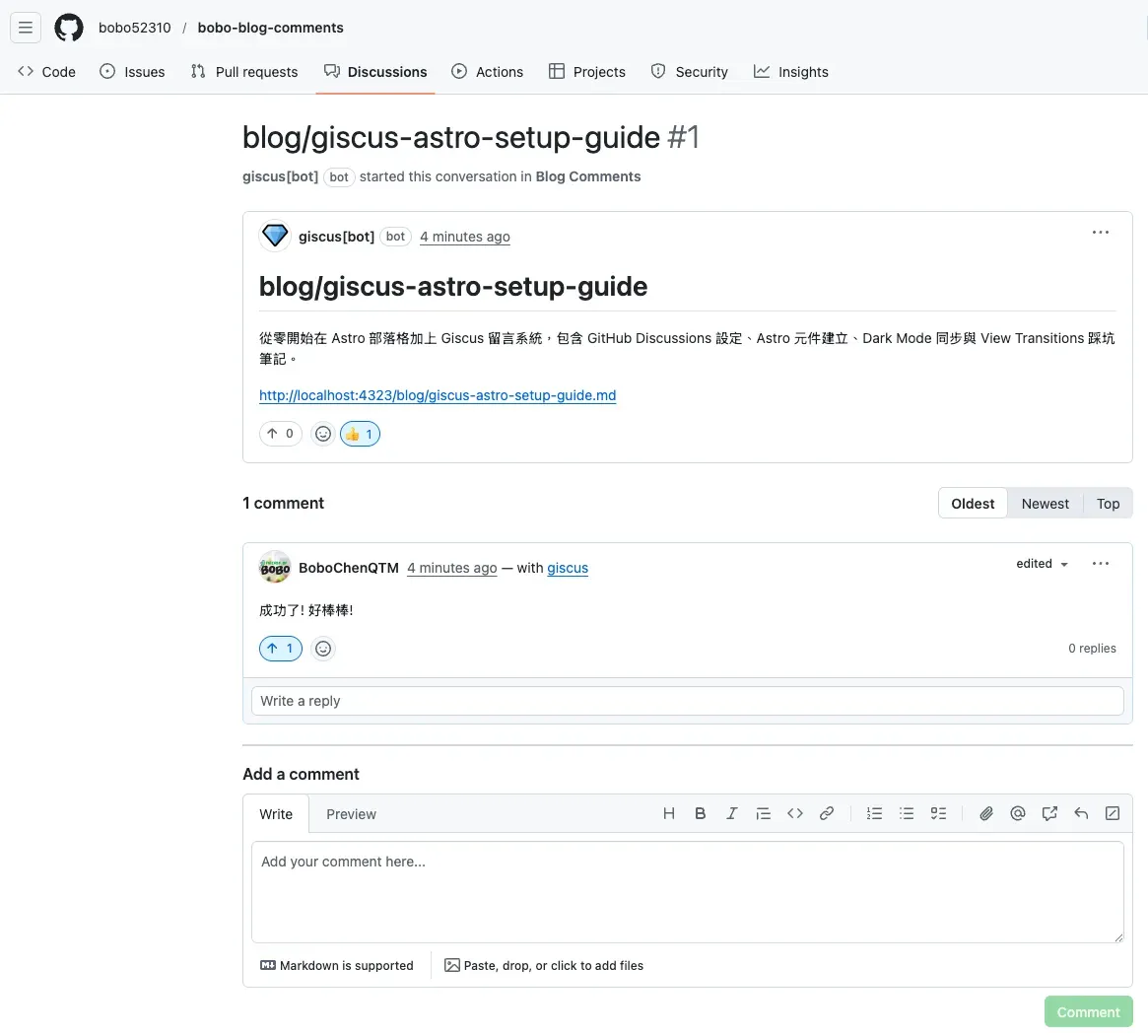This screenshot has height=1036, width=1148.
Task: Click the green Comment button
Action: coord(1088,1011)
